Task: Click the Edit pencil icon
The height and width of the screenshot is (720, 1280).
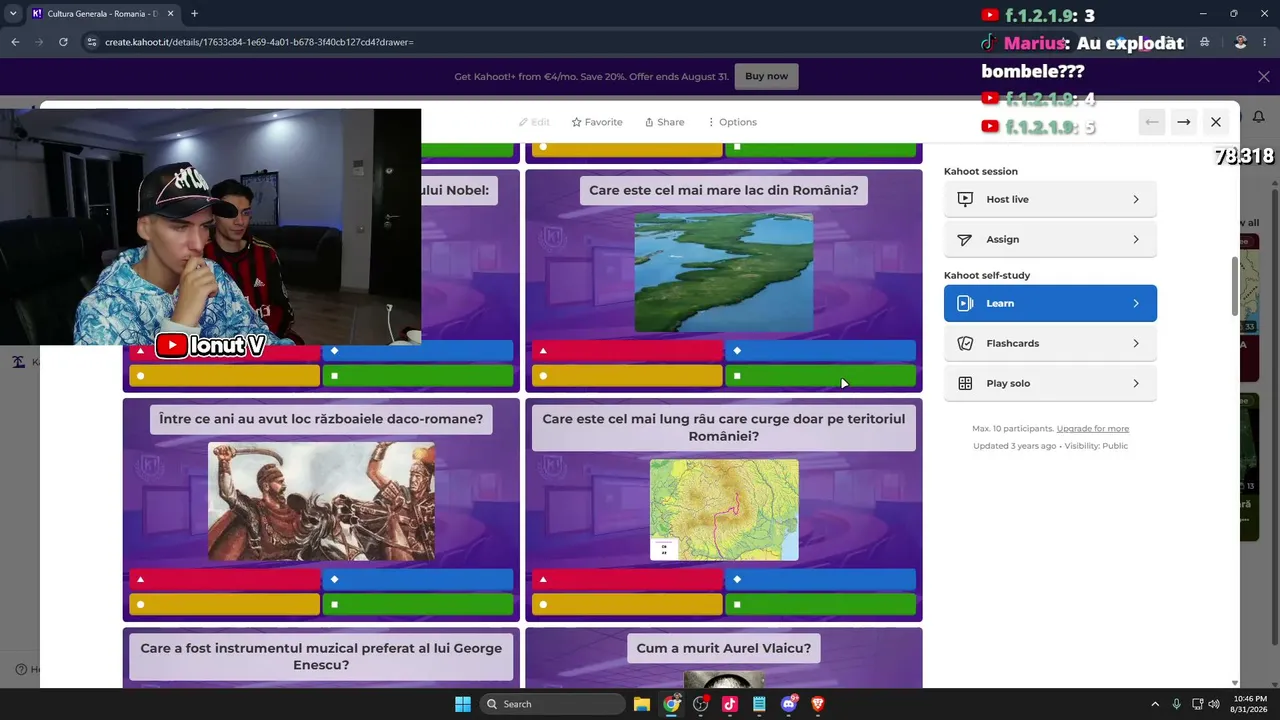Action: point(523,122)
